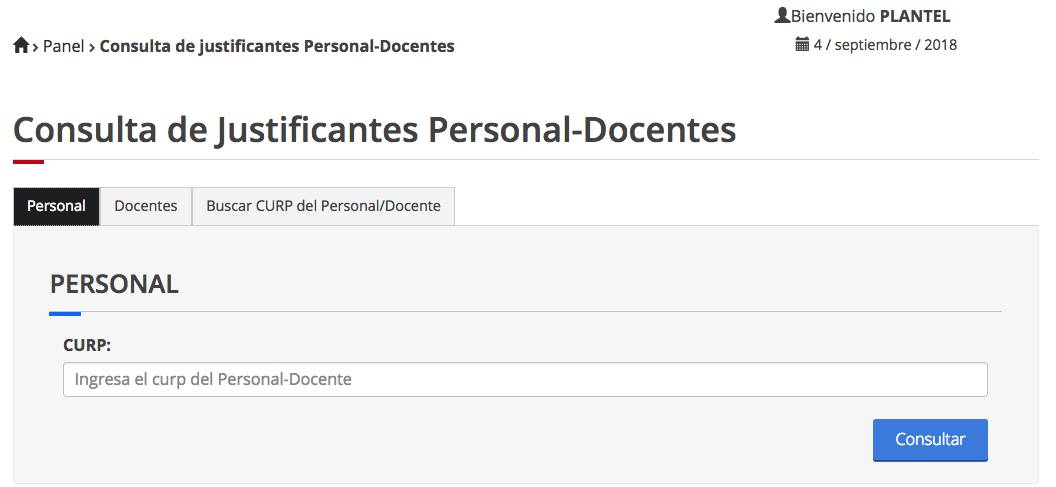Click the PERSONAL section heading

114,284
